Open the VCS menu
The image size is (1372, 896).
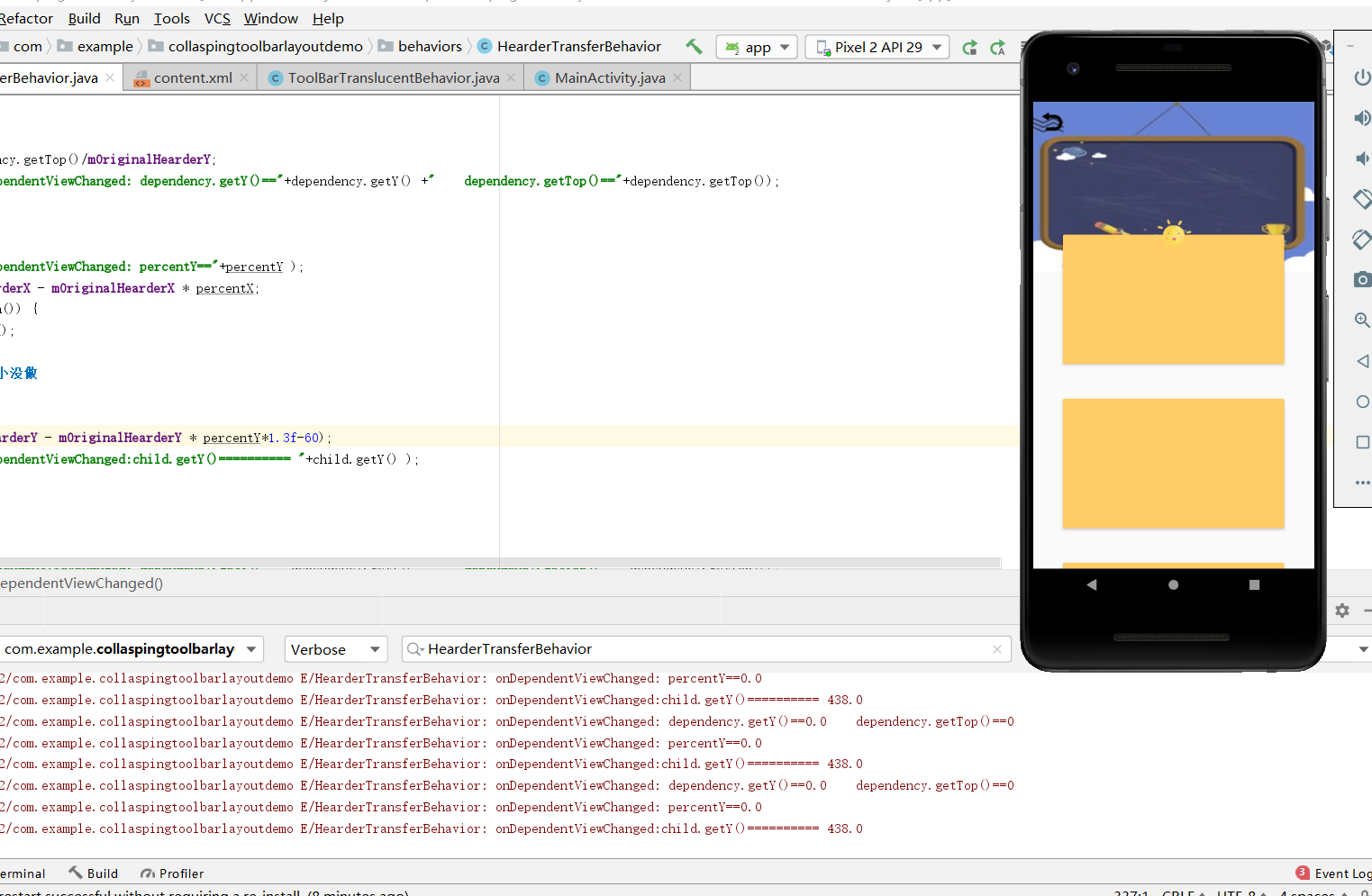coord(217,18)
